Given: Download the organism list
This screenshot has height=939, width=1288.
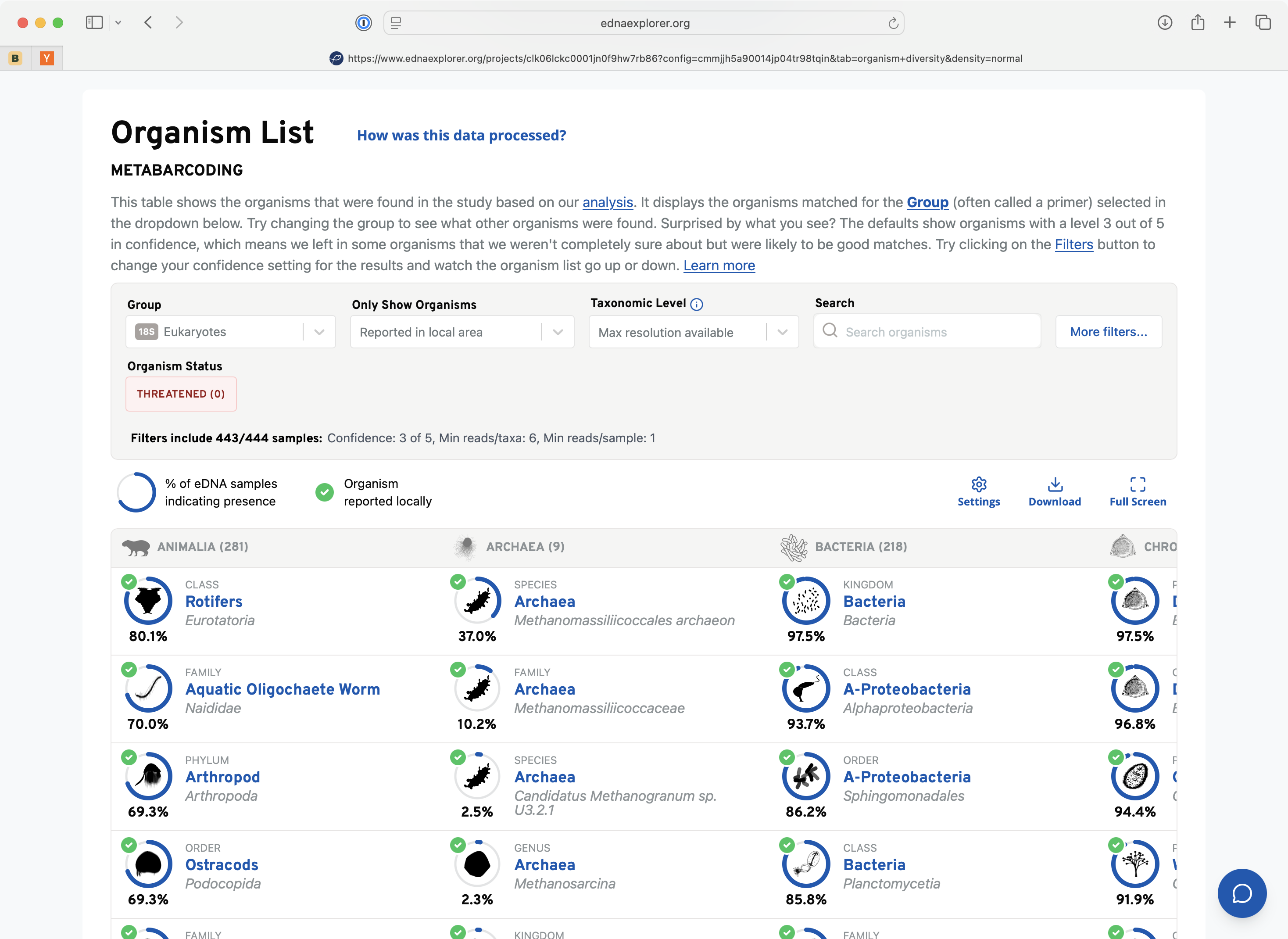Looking at the screenshot, I should click(x=1055, y=492).
